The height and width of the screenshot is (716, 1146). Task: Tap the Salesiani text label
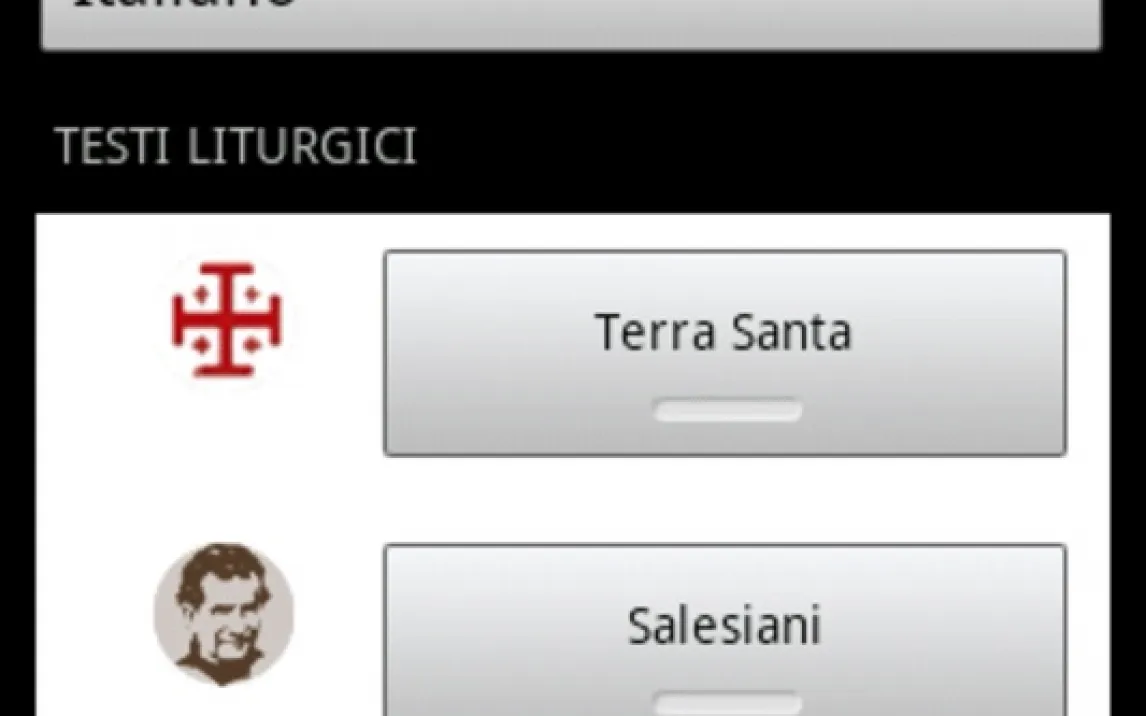(x=724, y=625)
